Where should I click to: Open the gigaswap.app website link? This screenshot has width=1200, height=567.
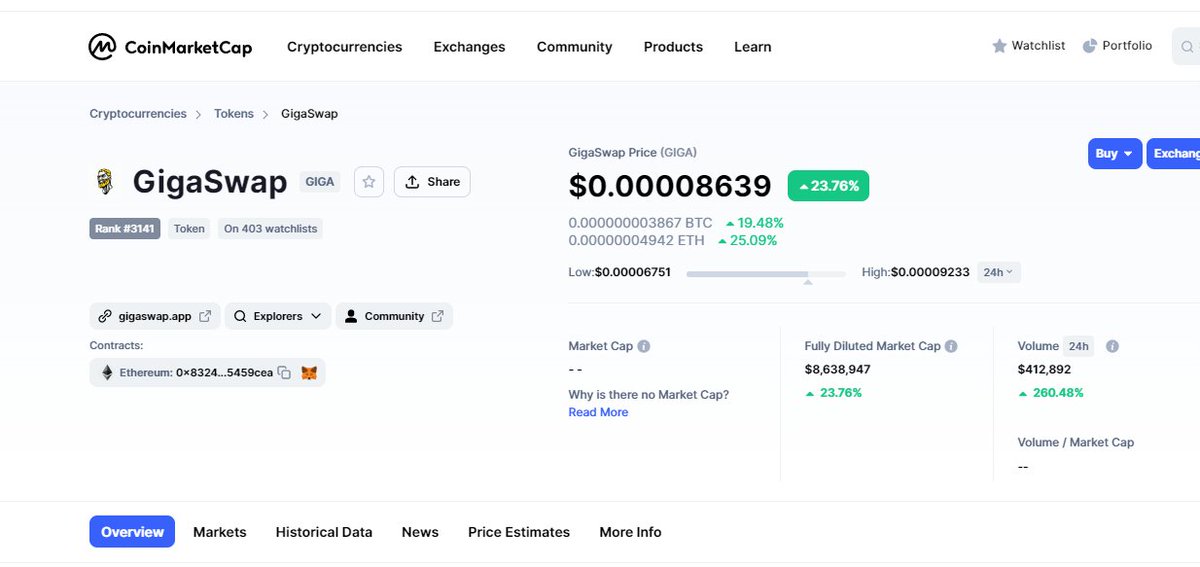click(155, 316)
